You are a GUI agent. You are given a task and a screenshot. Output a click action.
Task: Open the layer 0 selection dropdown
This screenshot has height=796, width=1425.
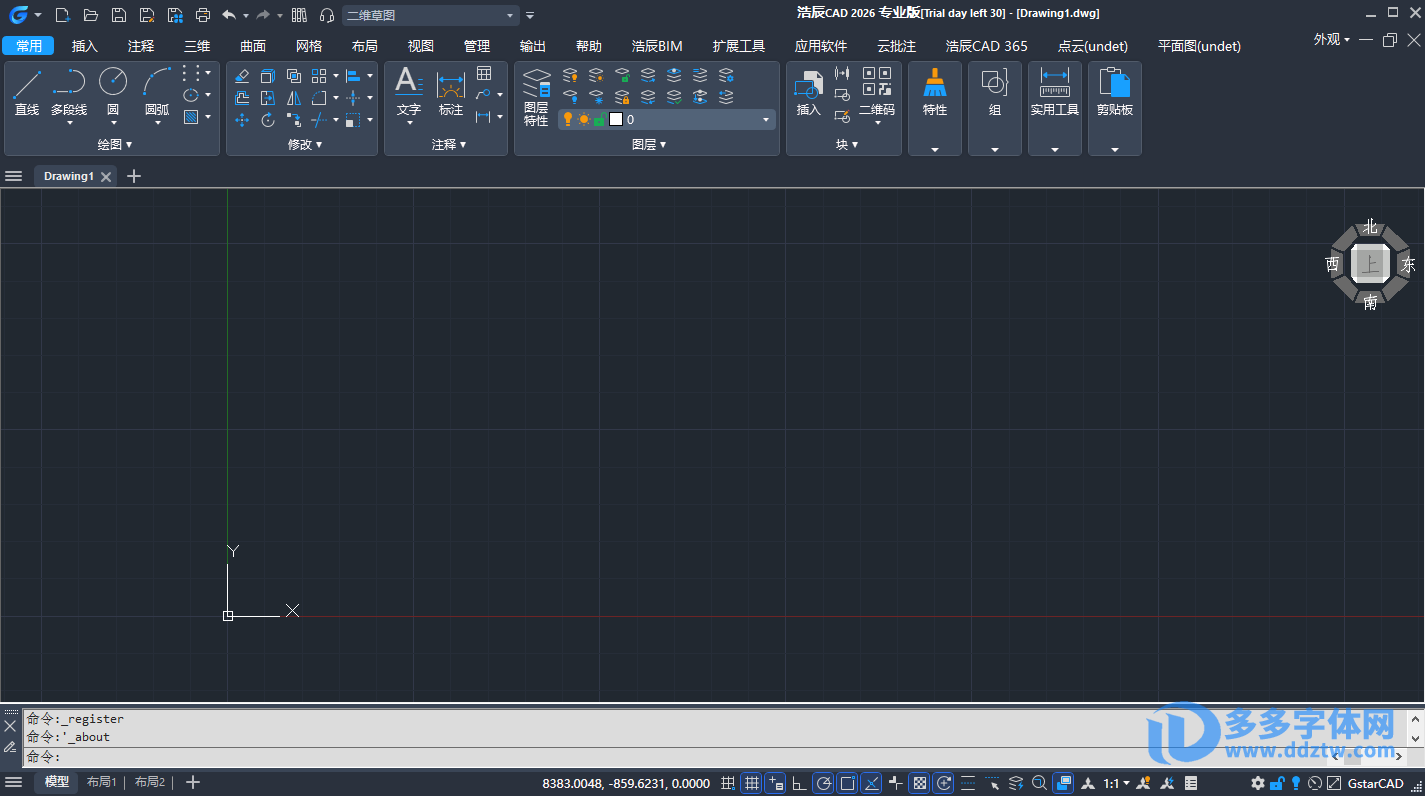pos(766,120)
